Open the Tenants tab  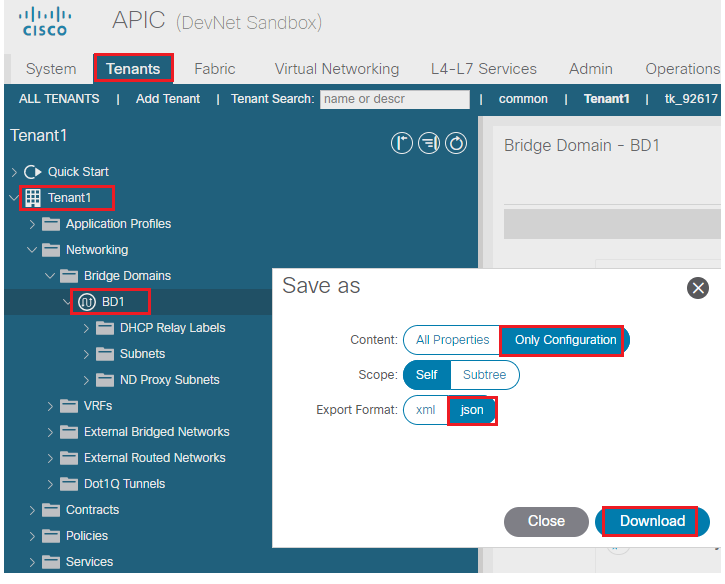point(133,69)
